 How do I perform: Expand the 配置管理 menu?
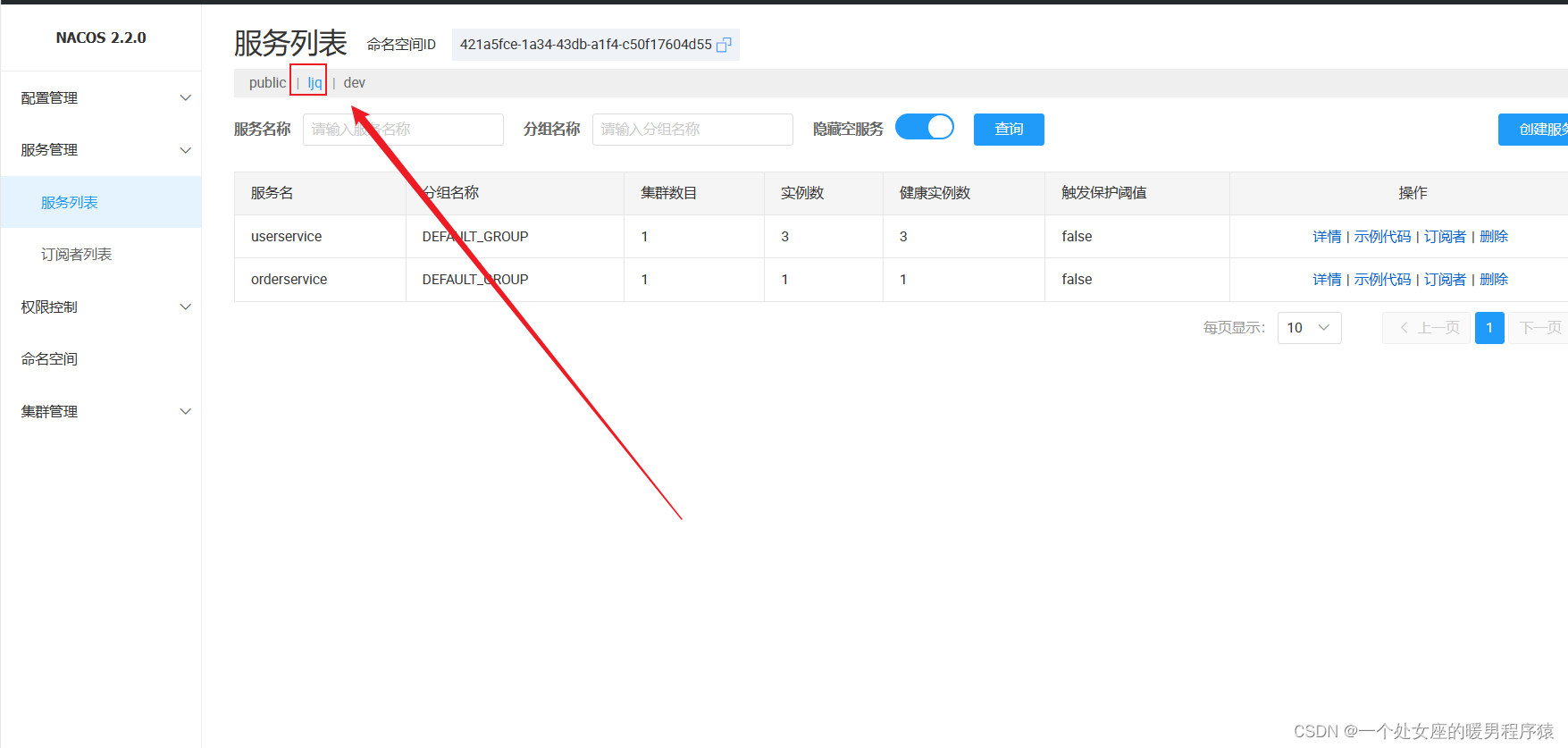tap(101, 98)
